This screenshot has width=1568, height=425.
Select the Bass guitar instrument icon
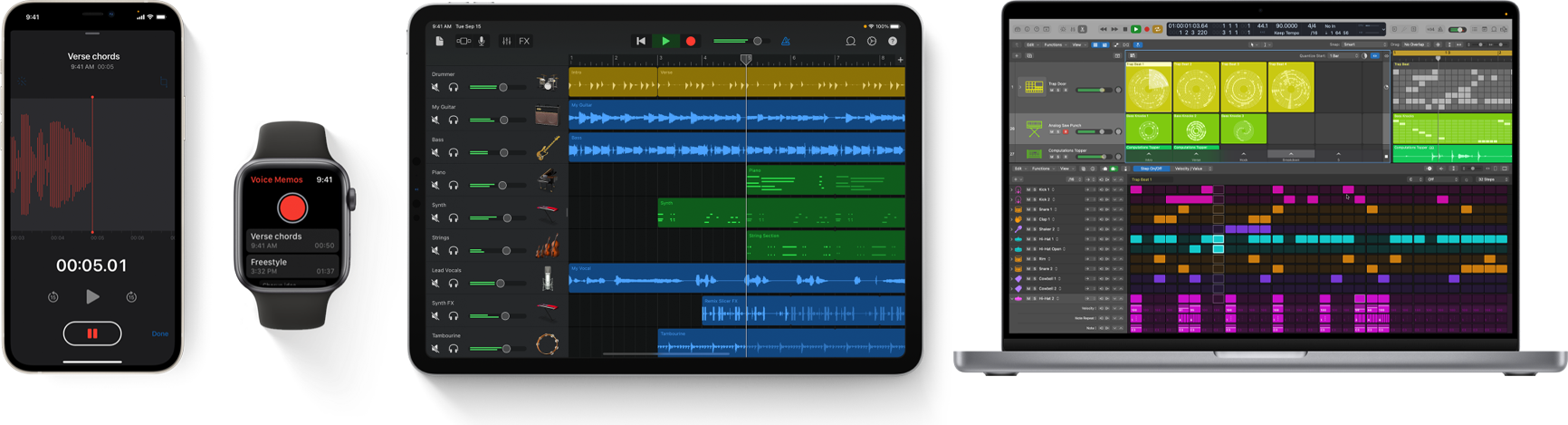[547, 149]
